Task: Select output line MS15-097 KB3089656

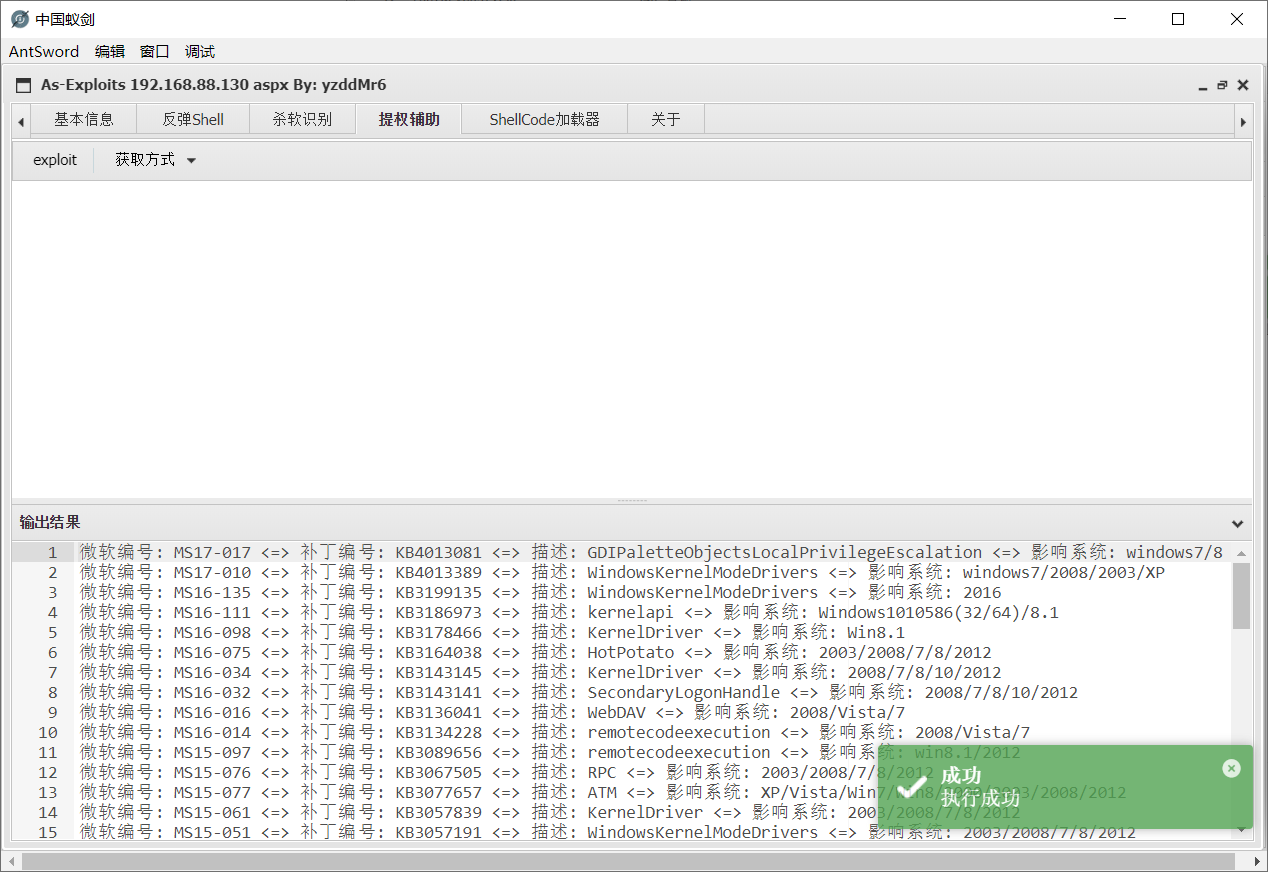Action: click(x=550, y=752)
